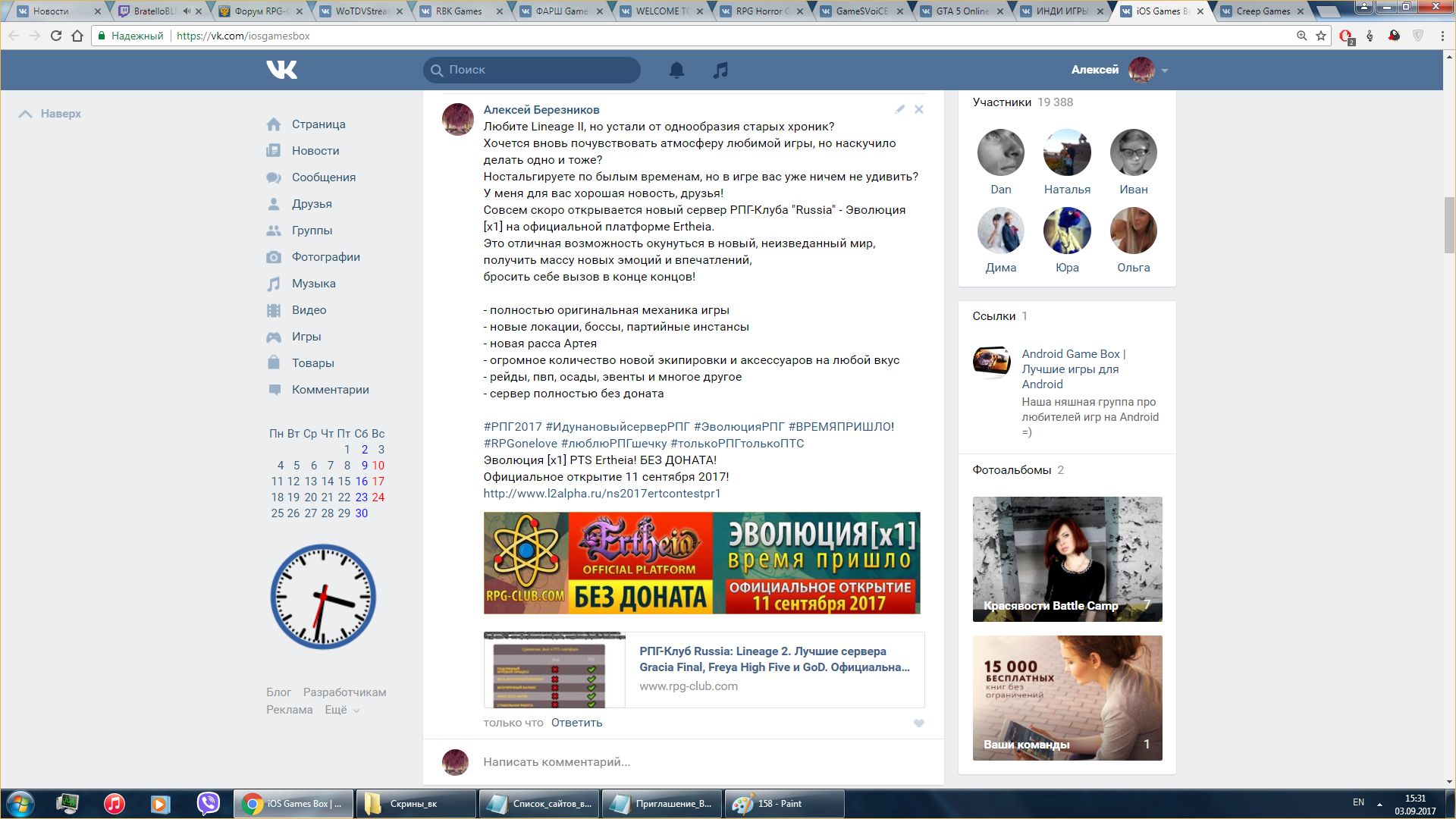Close the Новости browser tab

97,11
